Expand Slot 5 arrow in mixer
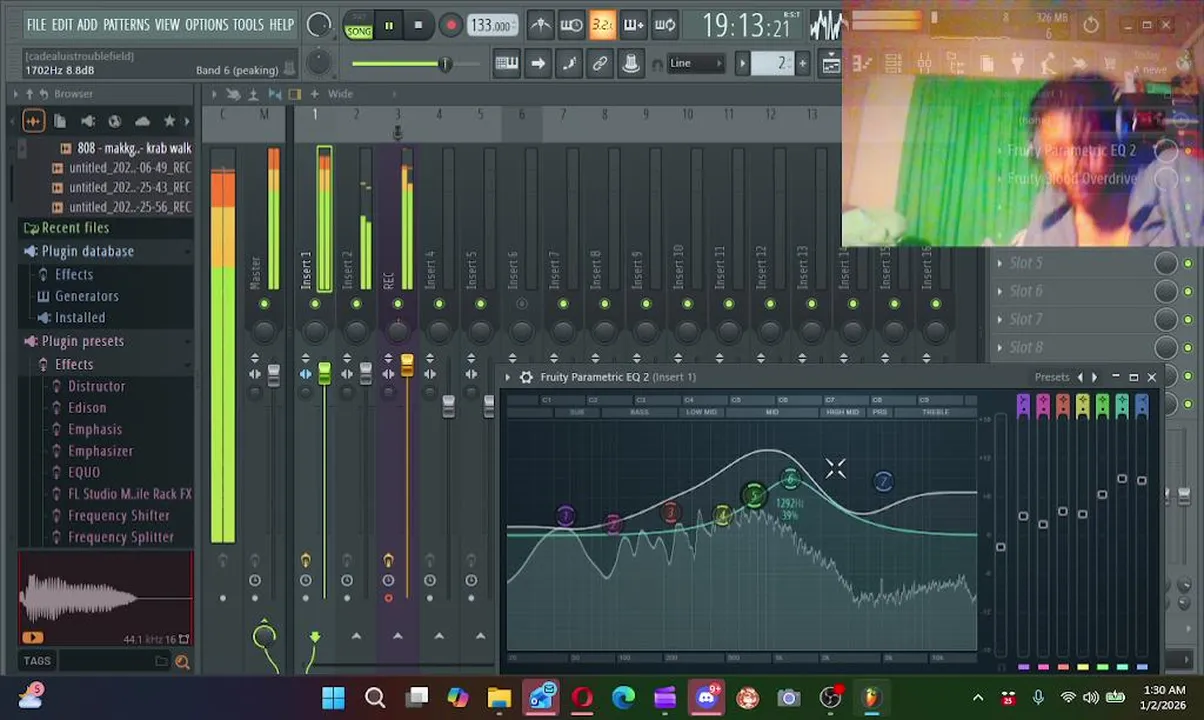 pyautogui.click(x=1000, y=263)
